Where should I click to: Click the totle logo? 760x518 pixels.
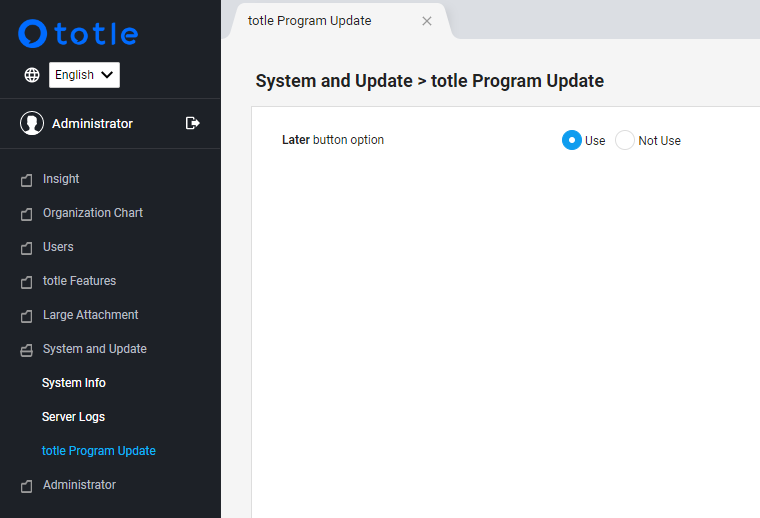pos(78,33)
